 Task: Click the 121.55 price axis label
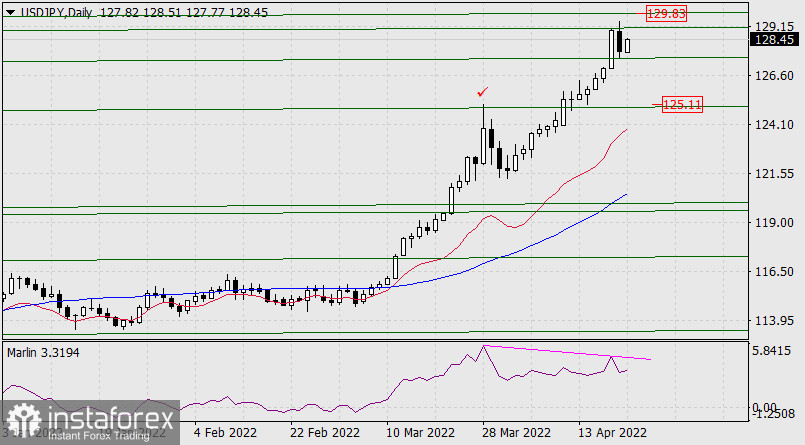774,174
